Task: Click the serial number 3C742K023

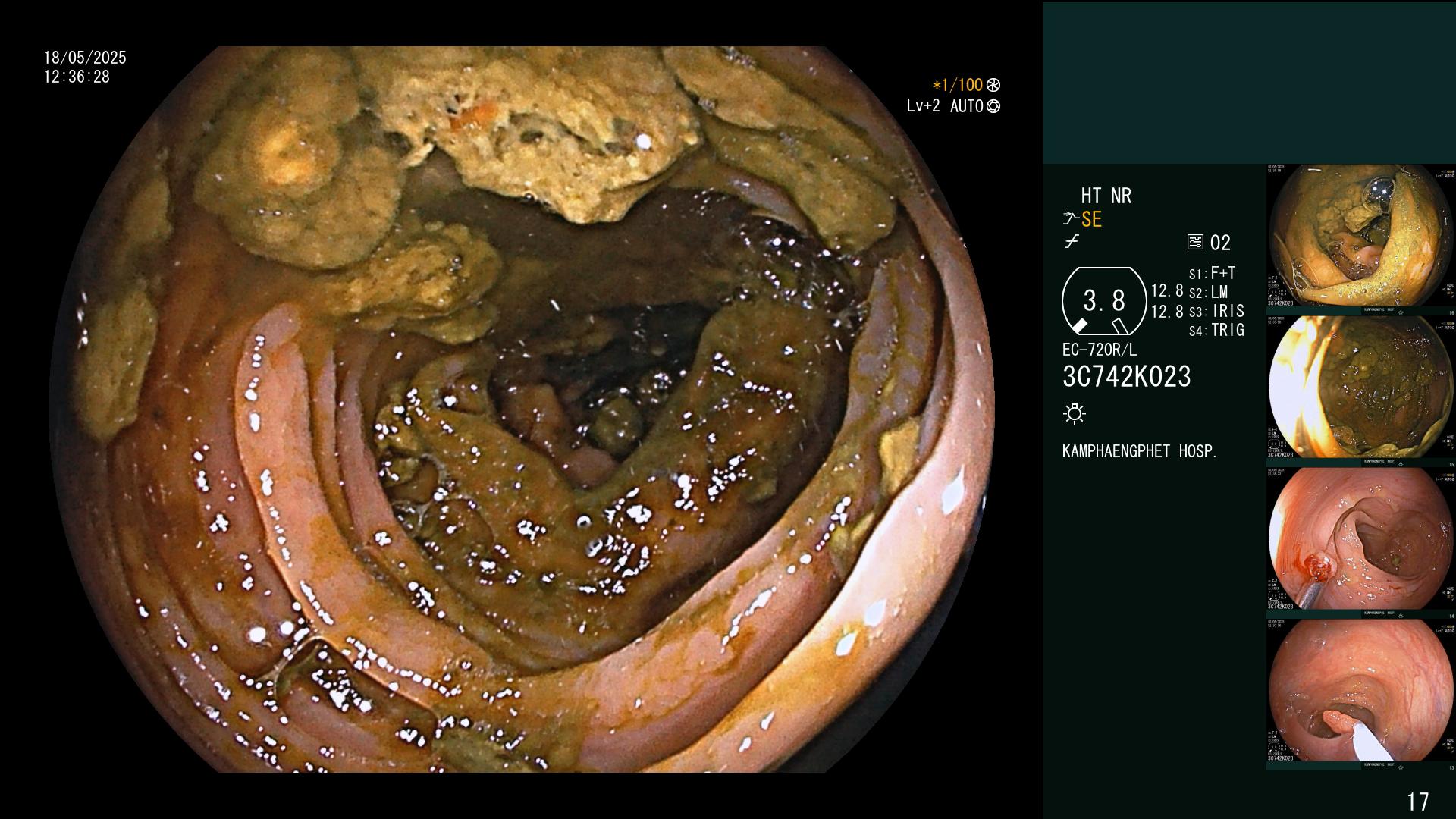Action: [1127, 376]
